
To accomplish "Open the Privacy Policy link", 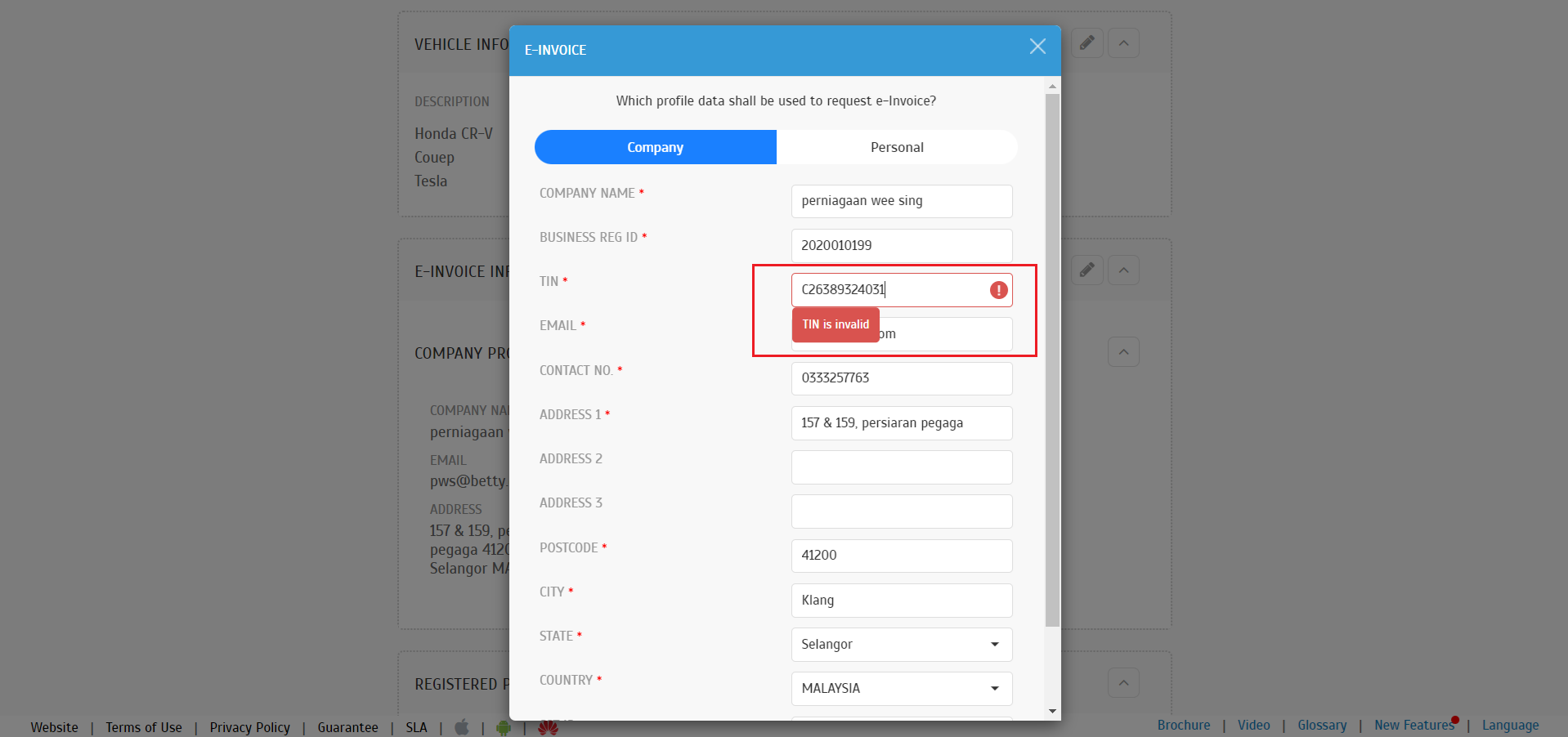I will click(x=249, y=727).
